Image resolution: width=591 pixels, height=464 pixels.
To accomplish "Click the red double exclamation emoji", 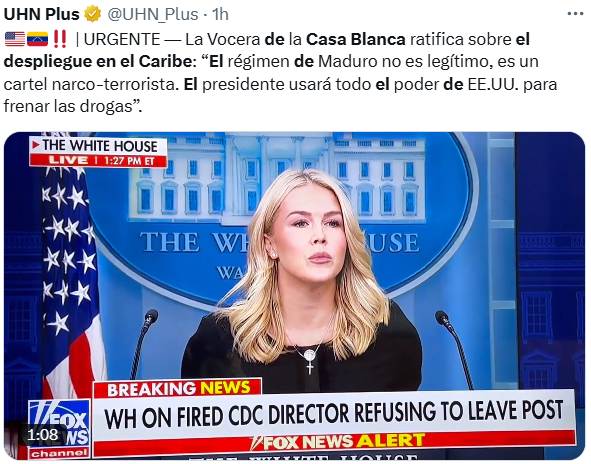I will pos(60,39).
